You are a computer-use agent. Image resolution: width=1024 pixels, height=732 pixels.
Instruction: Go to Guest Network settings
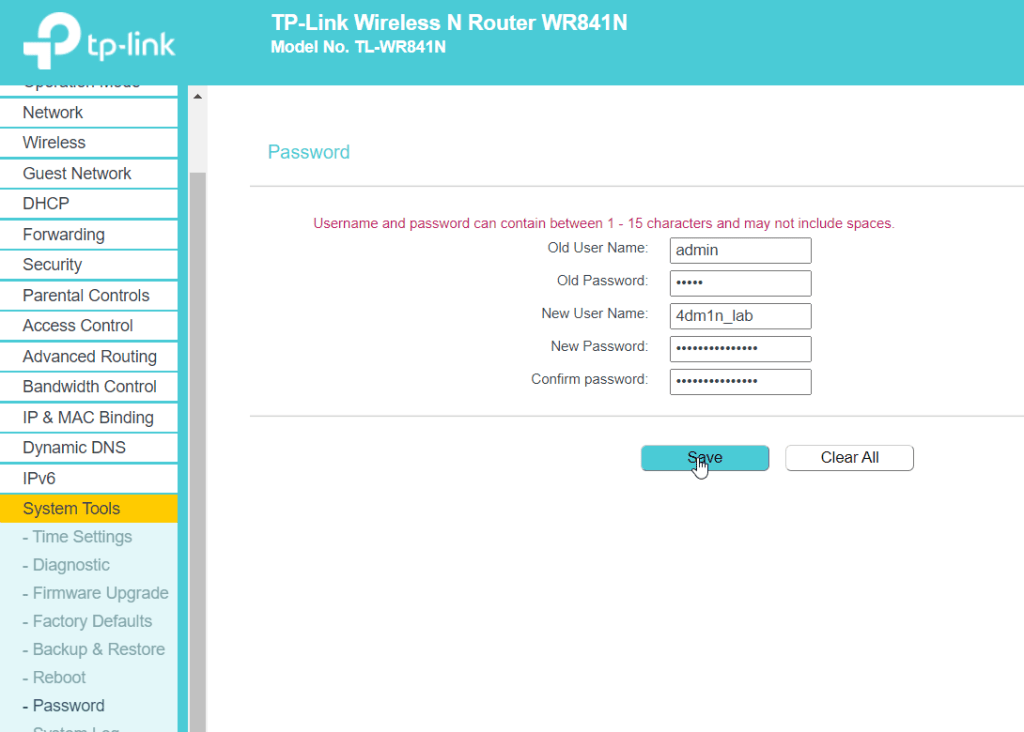click(77, 174)
